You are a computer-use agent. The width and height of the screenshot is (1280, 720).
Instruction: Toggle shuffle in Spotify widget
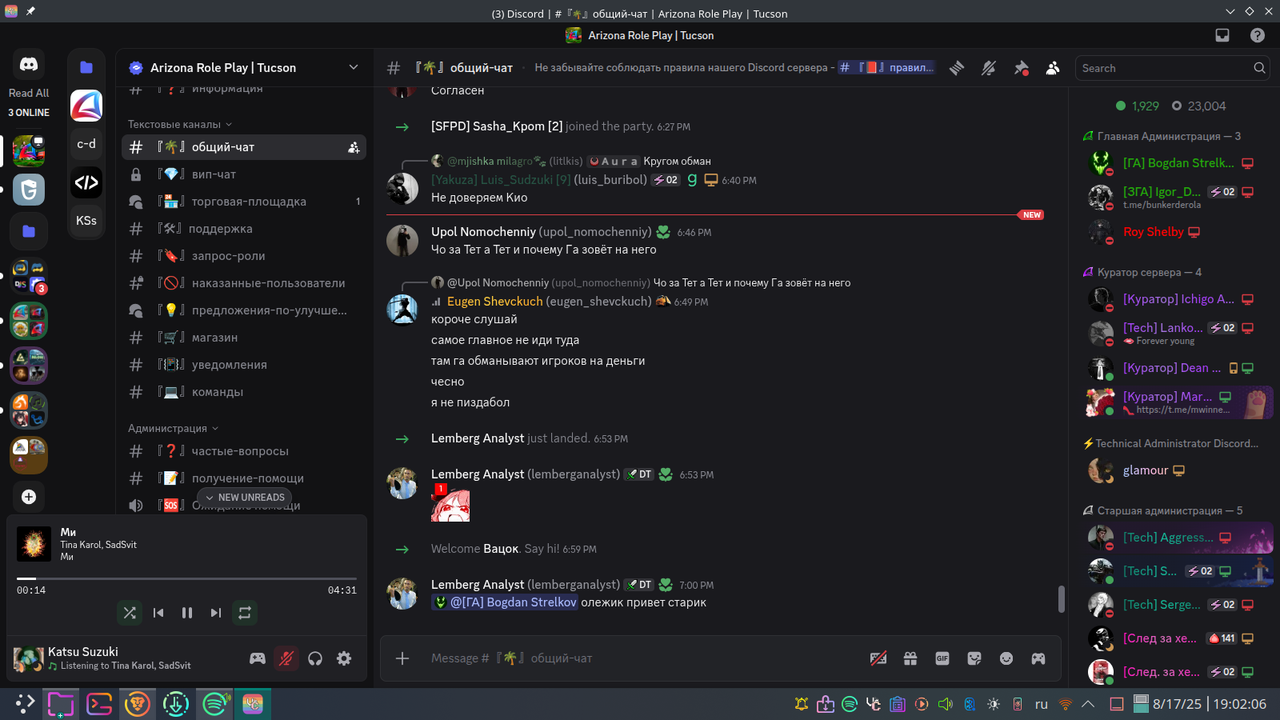(x=129, y=613)
